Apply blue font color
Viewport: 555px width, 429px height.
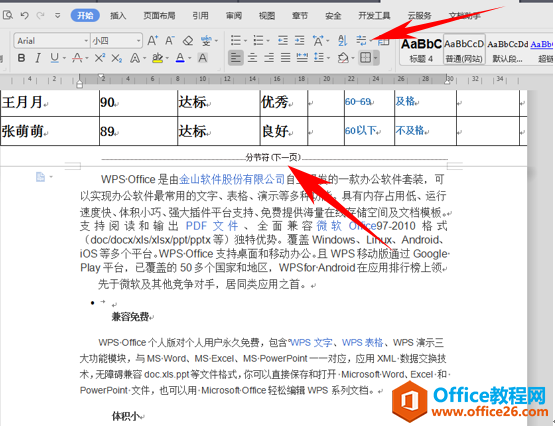pos(180,58)
